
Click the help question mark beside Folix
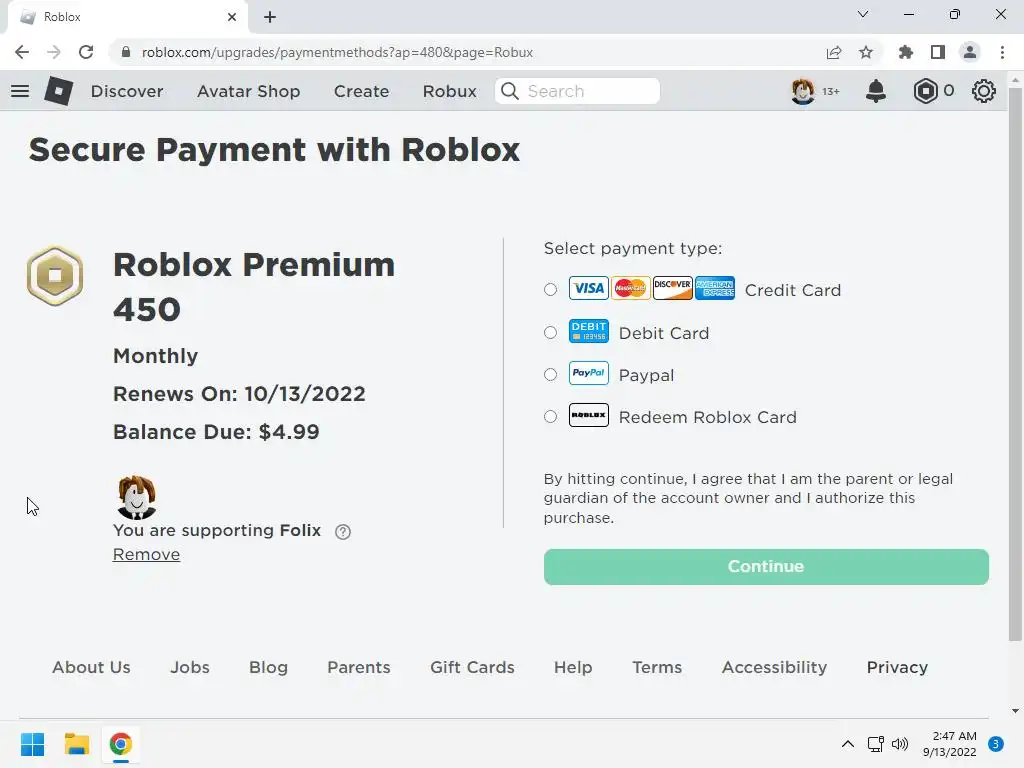(x=343, y=532)
